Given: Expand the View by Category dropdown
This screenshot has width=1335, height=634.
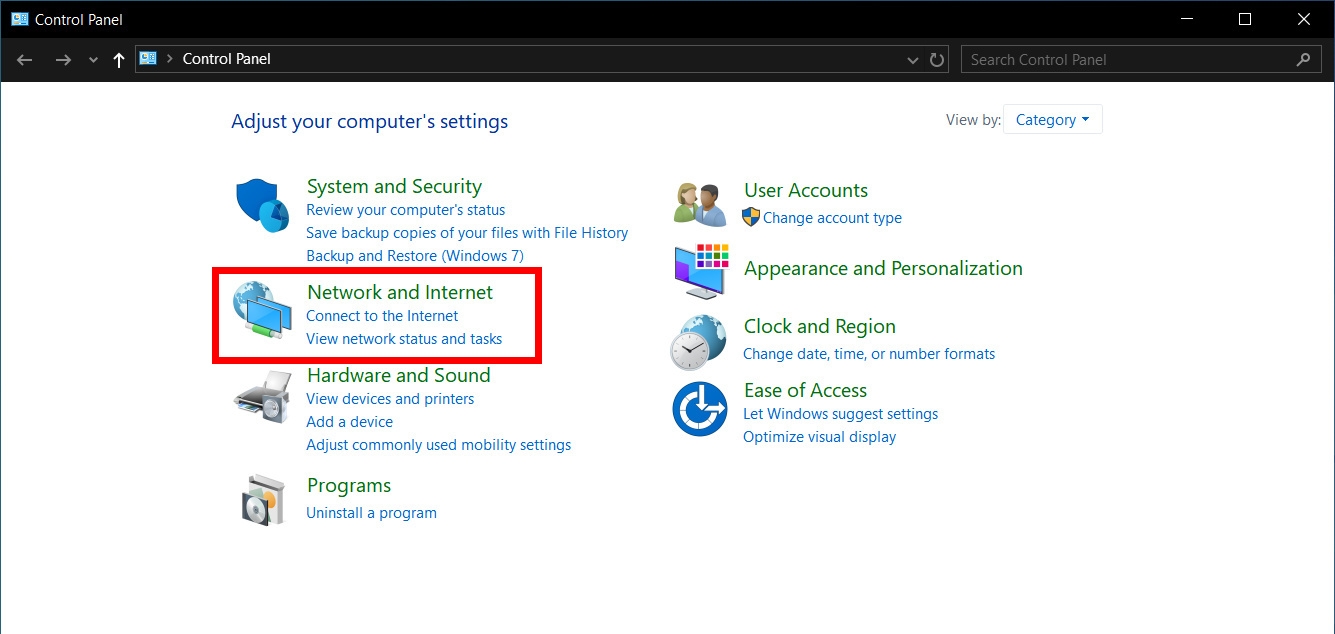Looking at the screenshot, I should point(1052,120).
